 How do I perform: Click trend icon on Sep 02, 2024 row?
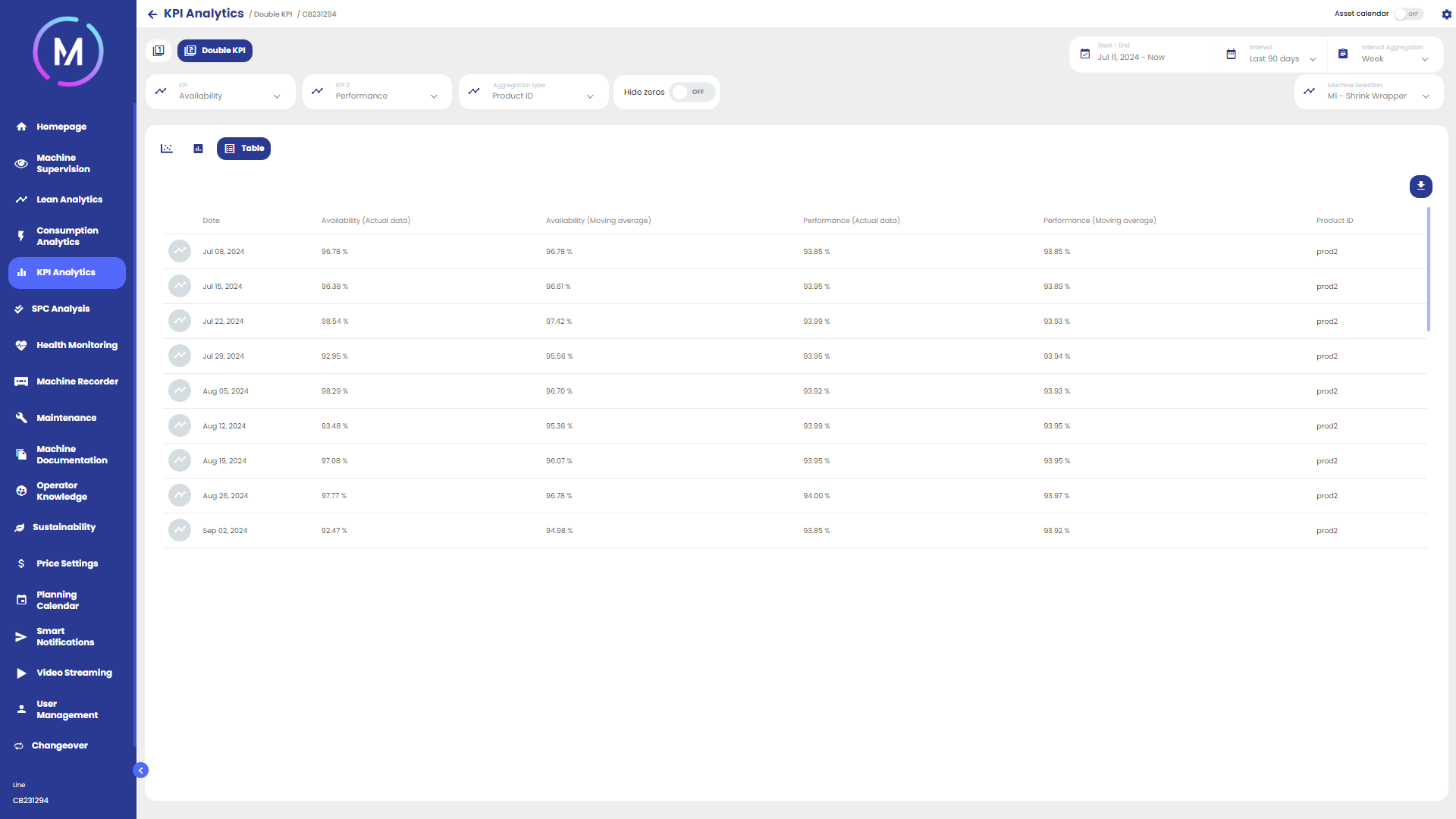click(180, 531)
